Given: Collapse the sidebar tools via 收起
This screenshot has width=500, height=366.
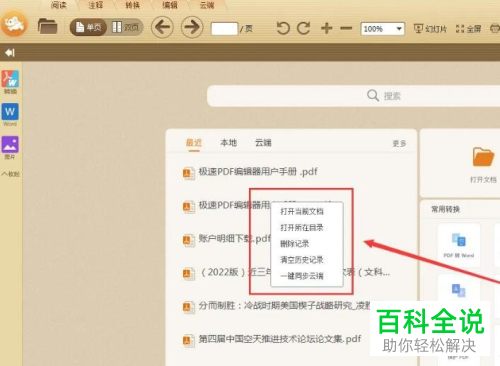Looking at the screenshot, I should (x=11, y=174).
